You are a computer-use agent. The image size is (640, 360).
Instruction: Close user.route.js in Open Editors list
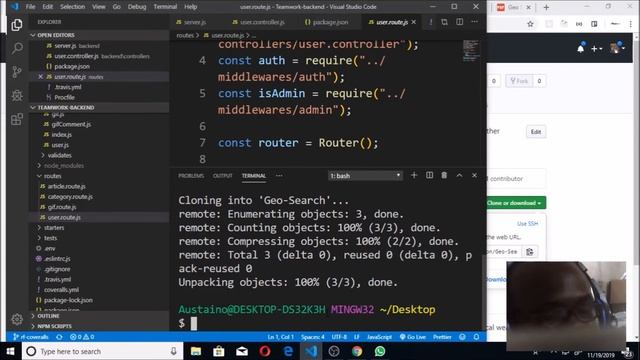coord(40,77)
